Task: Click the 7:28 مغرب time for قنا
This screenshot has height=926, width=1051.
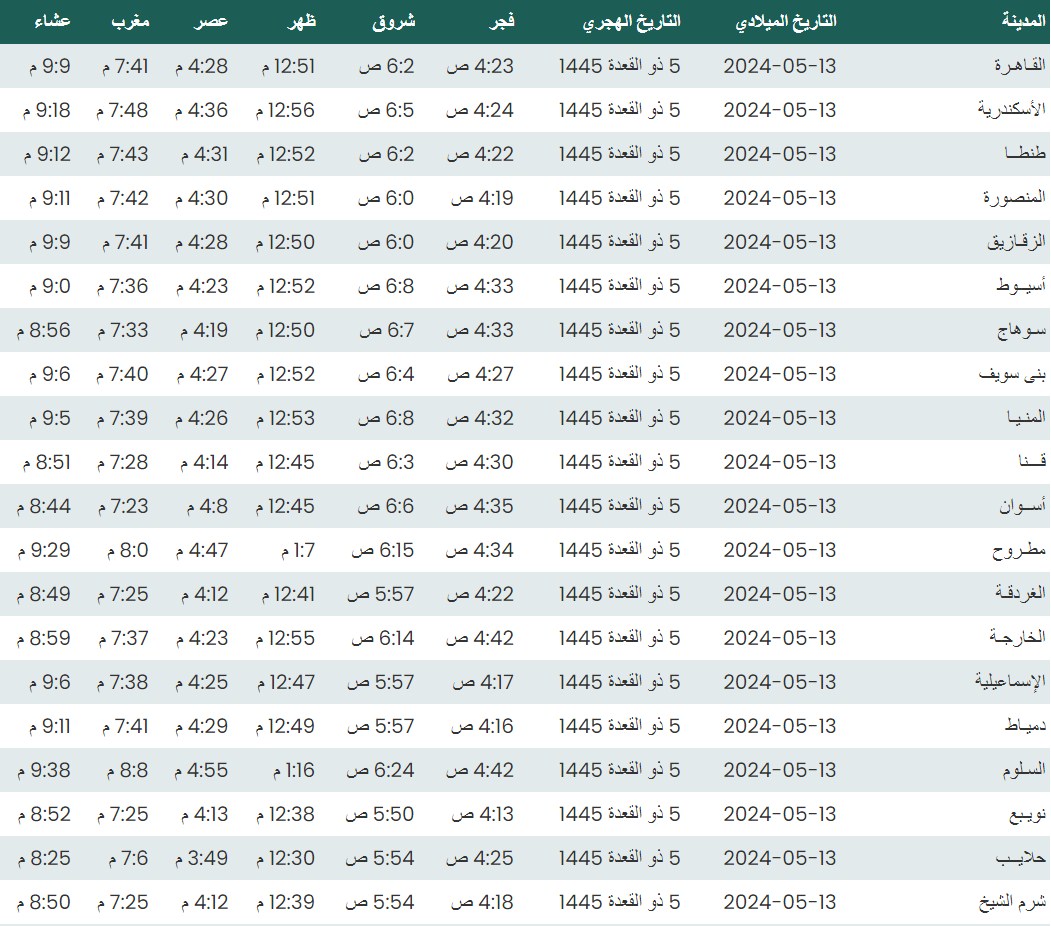Action: tap(123, 462)
